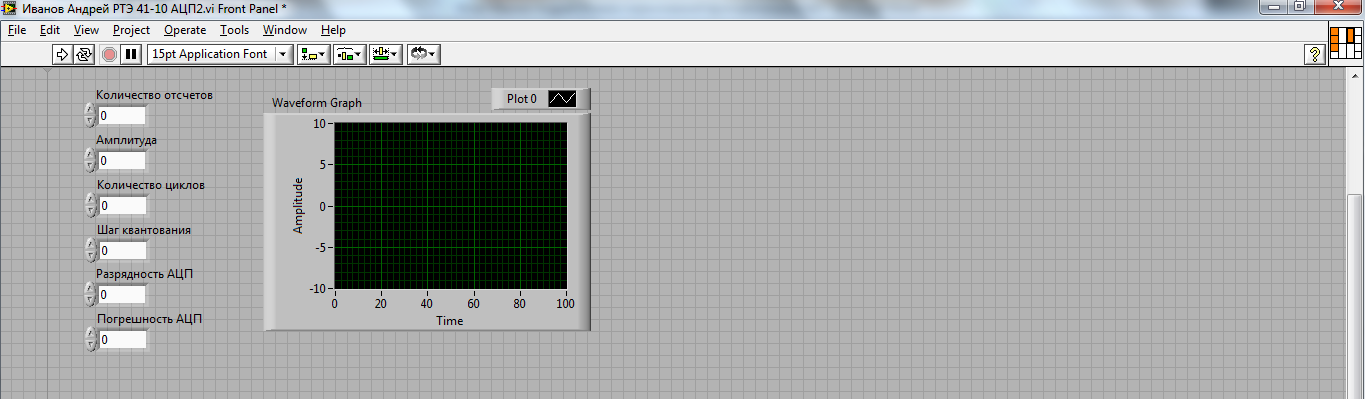1365x399 pixels.
Task: Click the Waveform Graph plot area
Action: click(x=450, y=206)
